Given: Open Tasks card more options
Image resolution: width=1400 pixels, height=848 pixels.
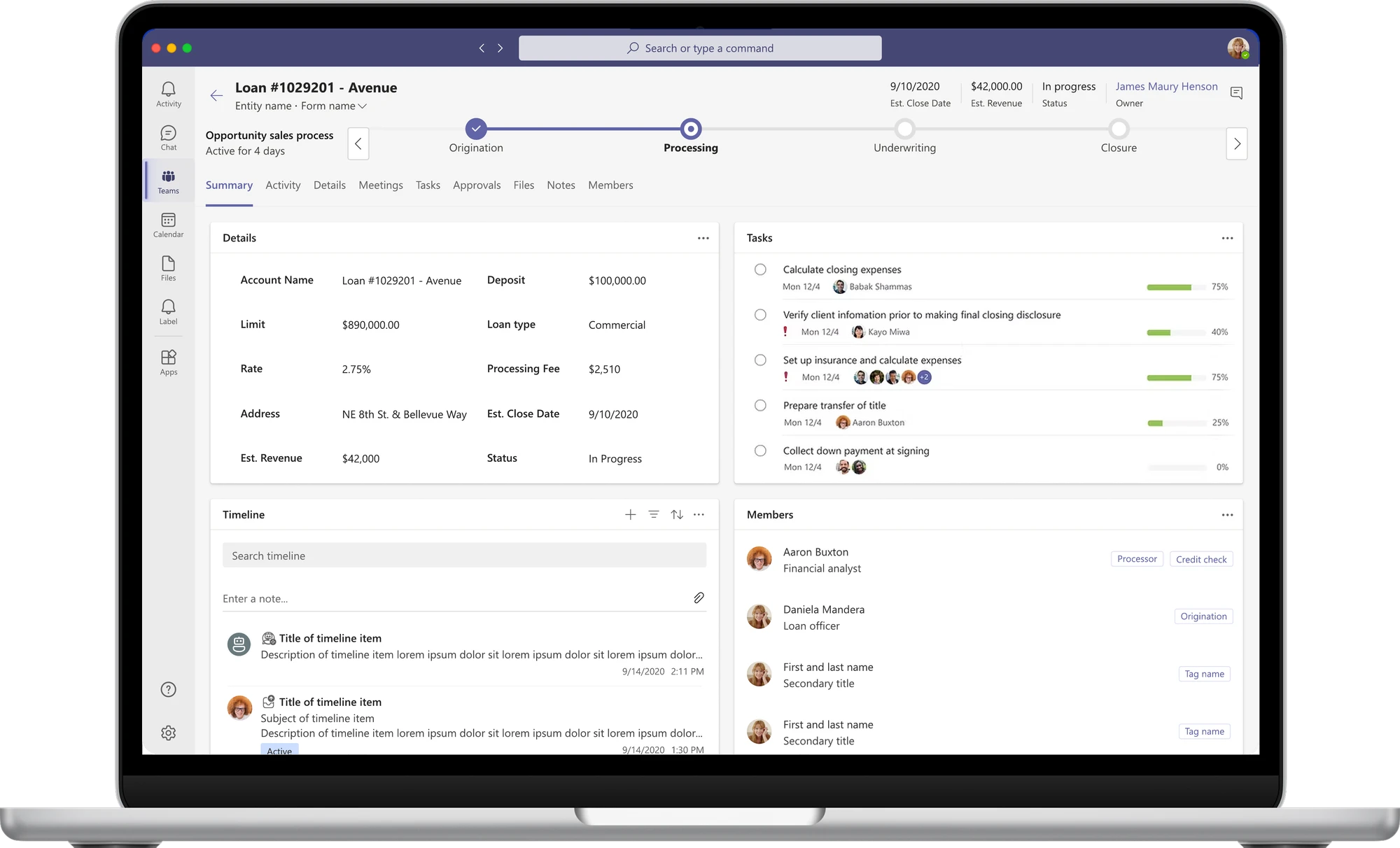Looking at the screenshot, I should point(1227,238).
